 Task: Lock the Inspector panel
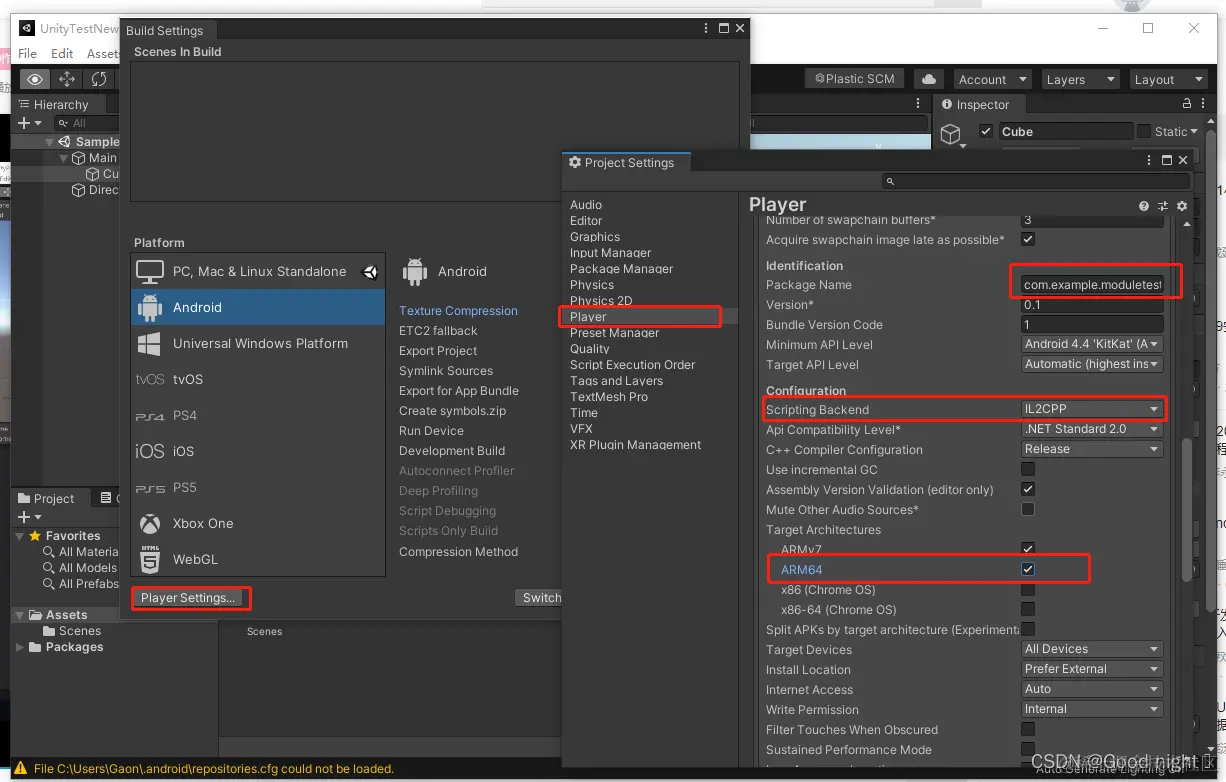coord(1187,104)
